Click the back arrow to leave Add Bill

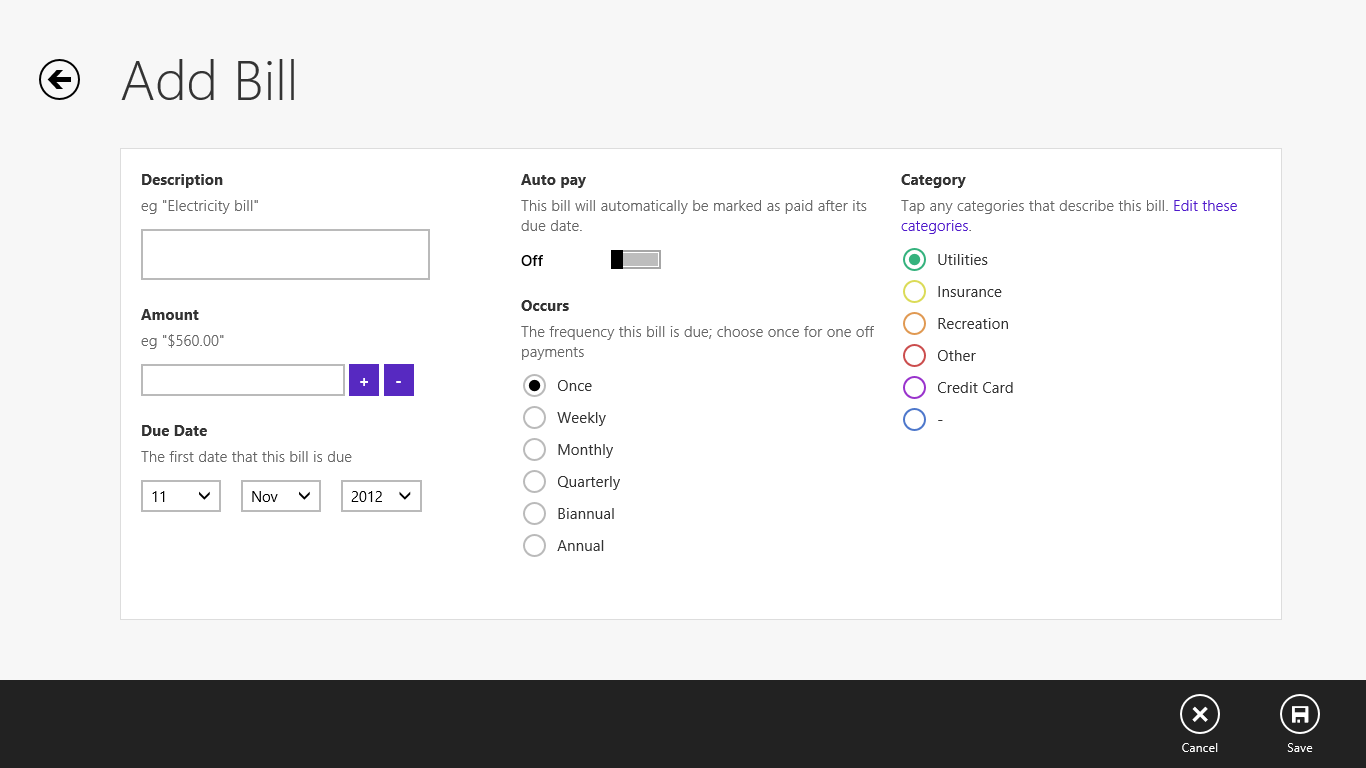[x=58, y=80]
